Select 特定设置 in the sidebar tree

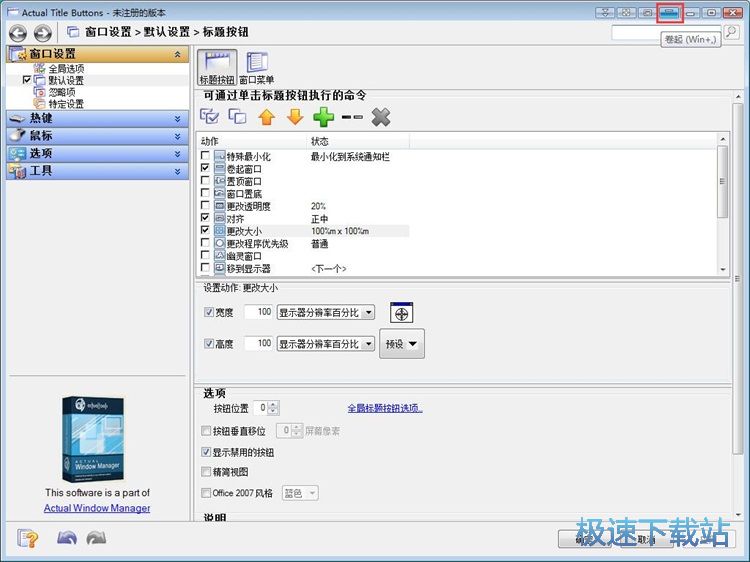[x=66, y=103]
